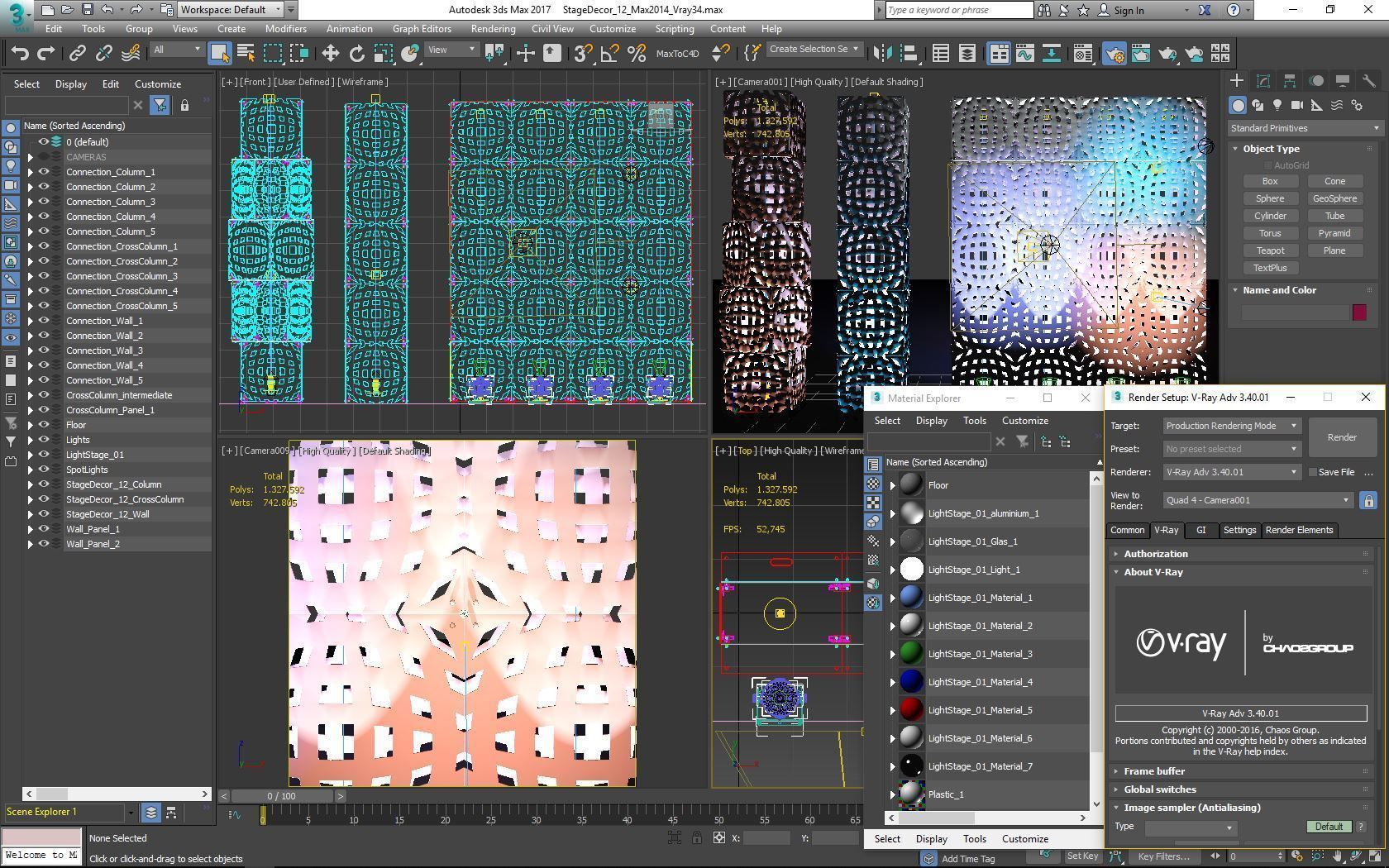Image resolution: width=1389 pixels, height=868 pixels.
Task: Click the Sphere object type button
Action: pyautogui.click(x=1270, y=198)
